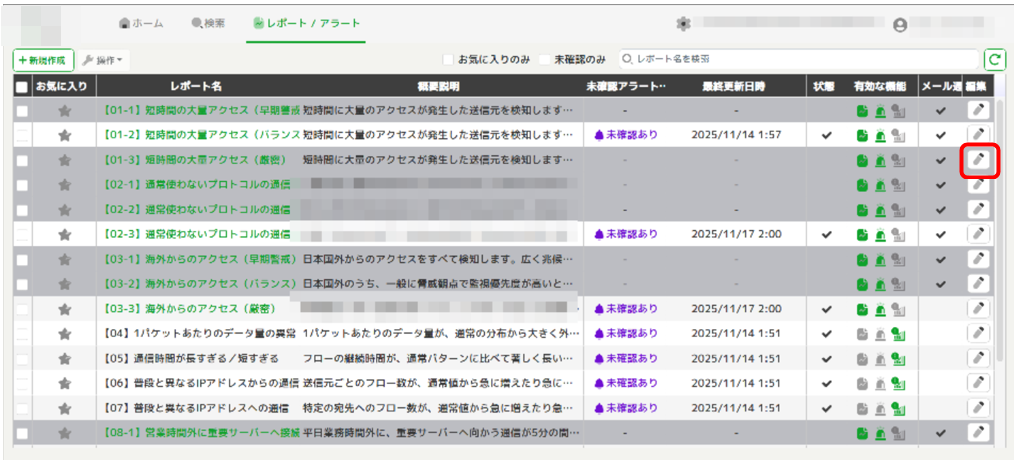This screenshot has width=1016, height=462.
Task: Click gray alert siren icon in 【06】 row
Action: [x=880, y=384]
